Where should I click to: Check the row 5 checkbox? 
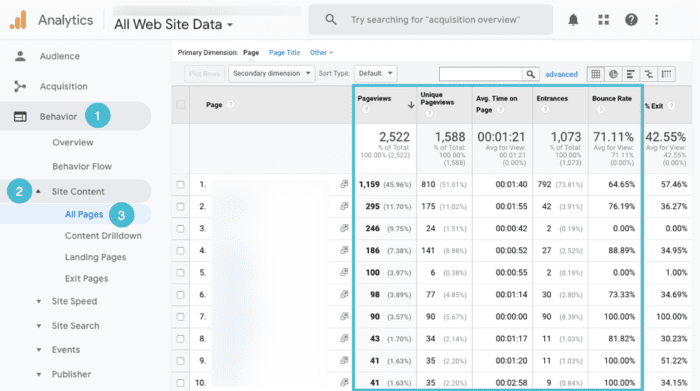pyautogui.click(x=180, y=272)
